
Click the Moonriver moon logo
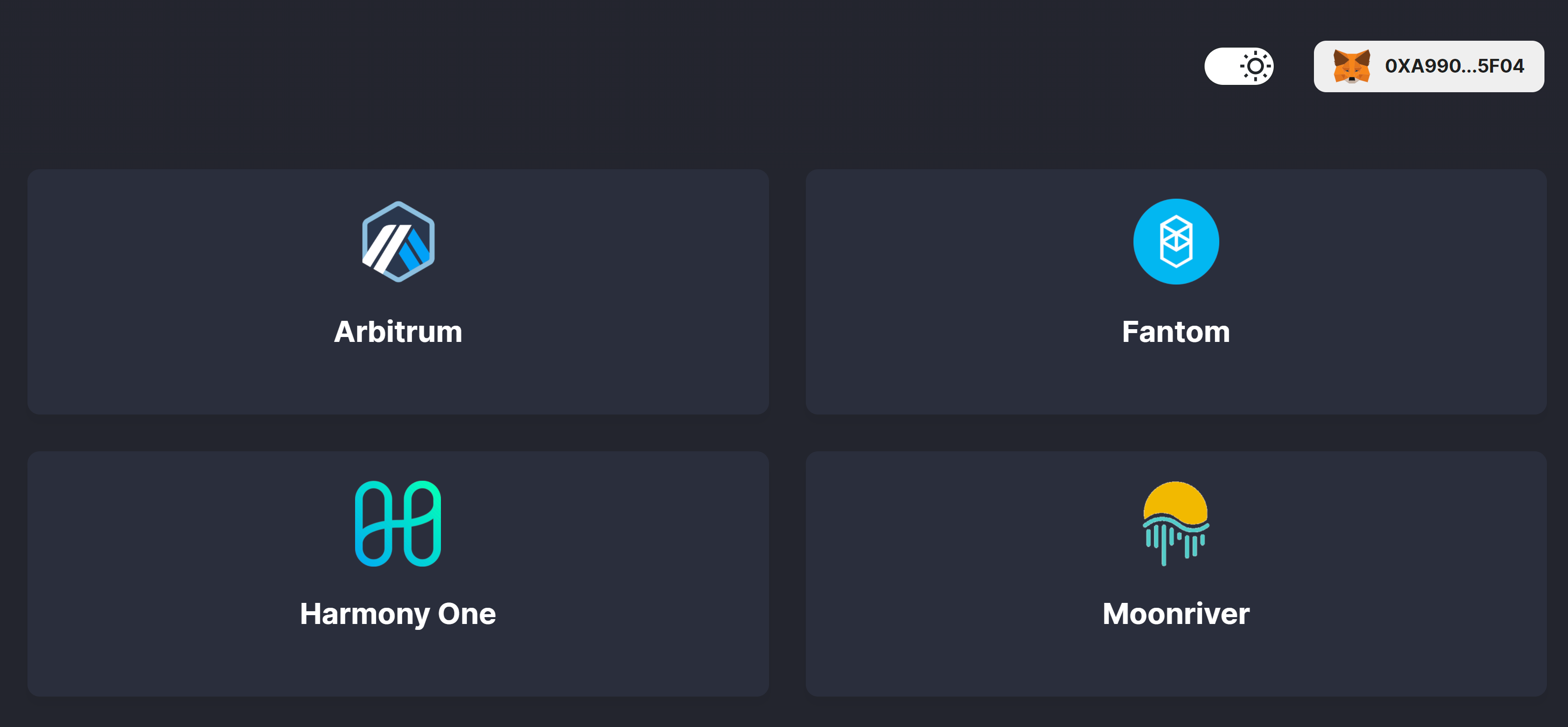(x=1176, y=522)
